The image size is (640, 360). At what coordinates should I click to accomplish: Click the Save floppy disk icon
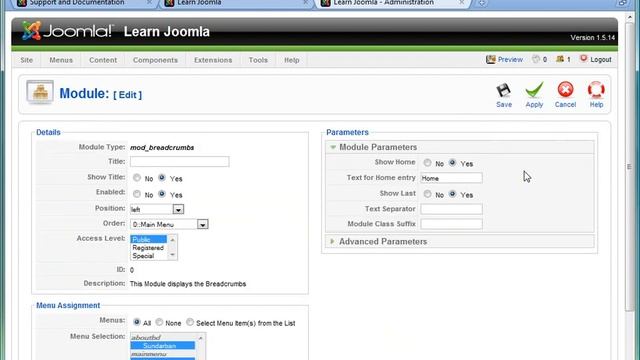[x=503, y=90]
